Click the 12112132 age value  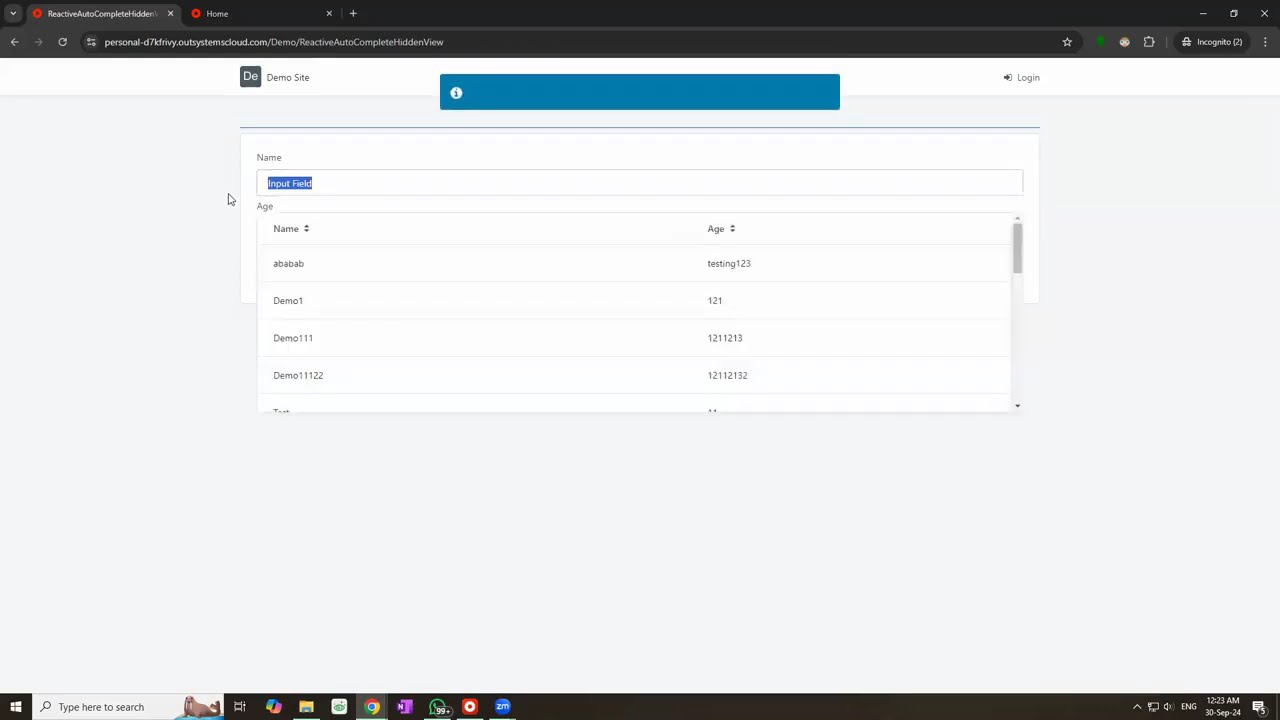(727, 375)
